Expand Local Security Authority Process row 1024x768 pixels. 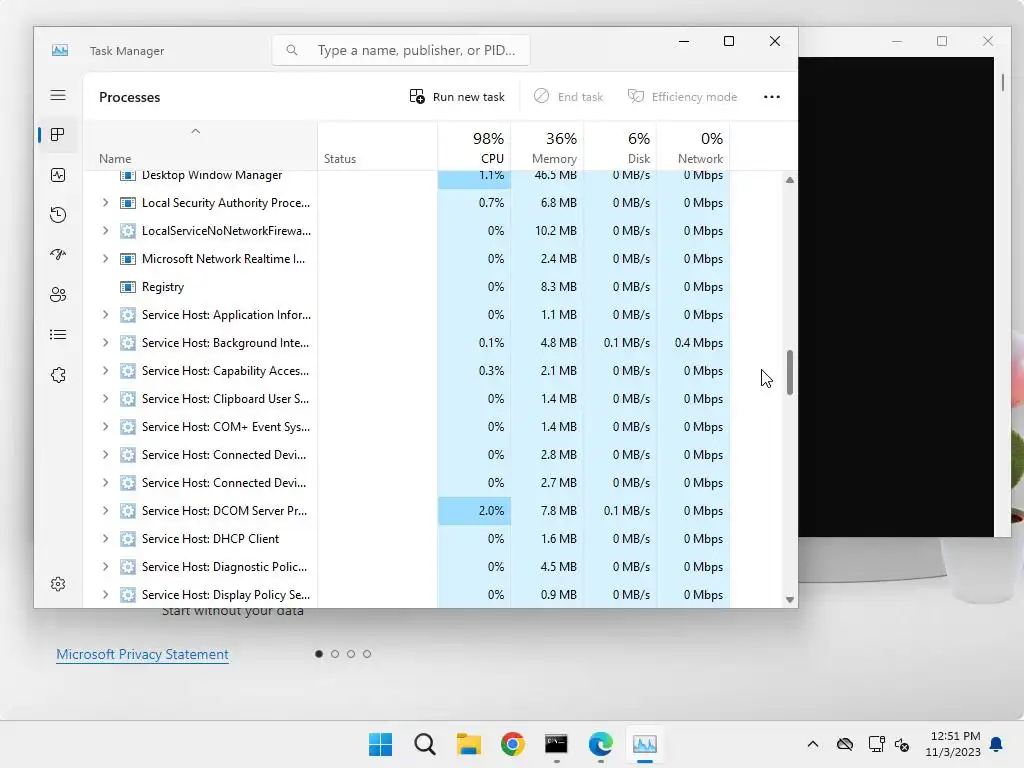point(105,203)
